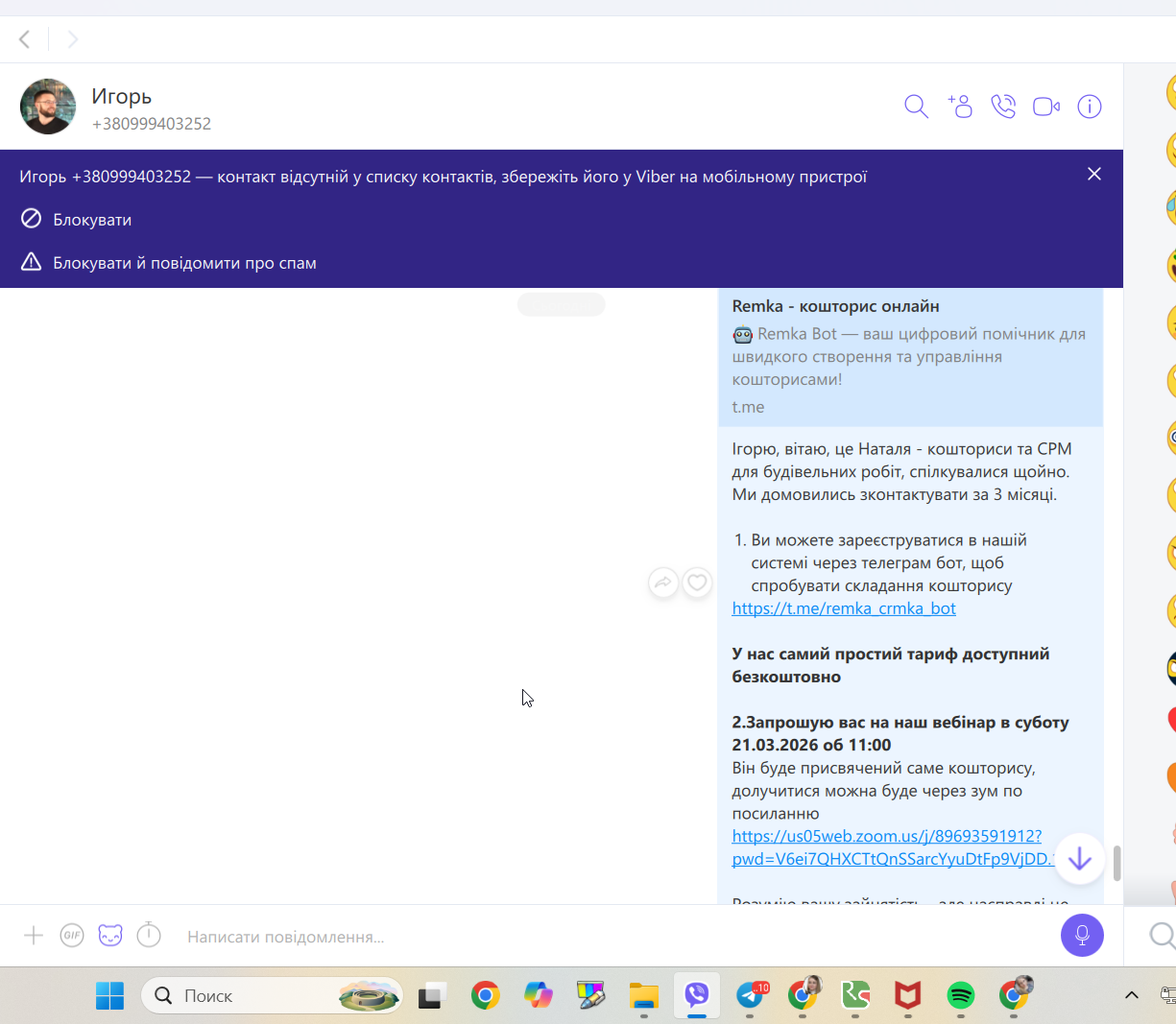Viewport: 1176px width, 1024px height.
Task: Click the contact name Игорь in the header
Action: click(122, 96)
